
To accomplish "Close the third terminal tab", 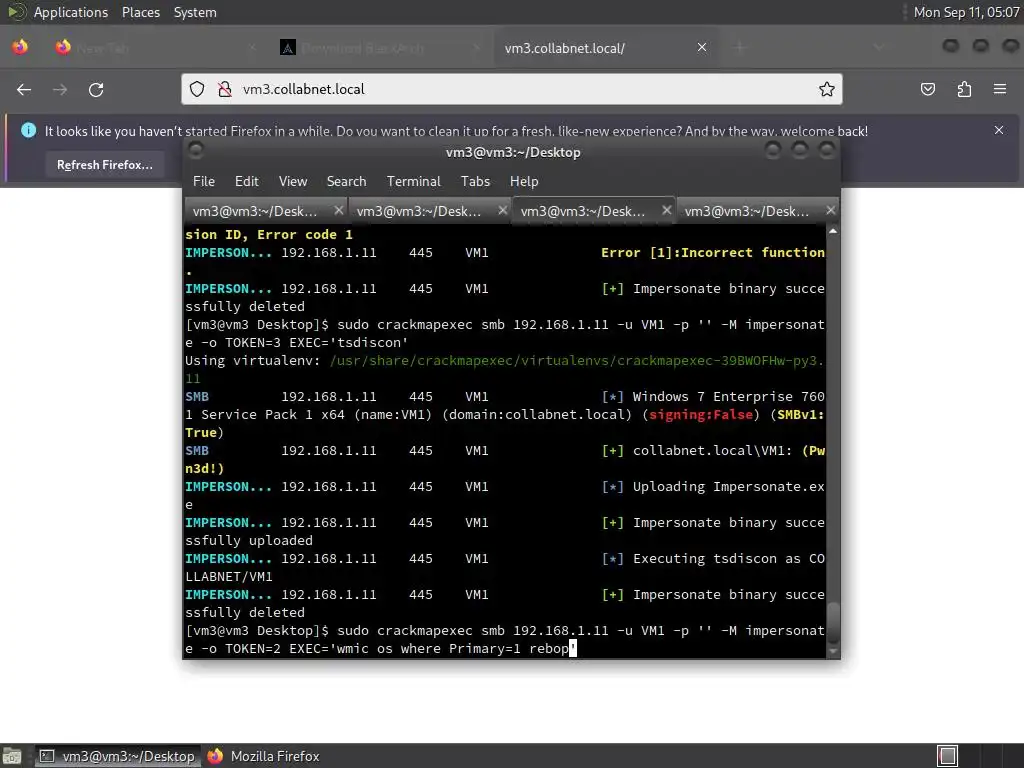I will pyautogui.click(x=666, y=210).
